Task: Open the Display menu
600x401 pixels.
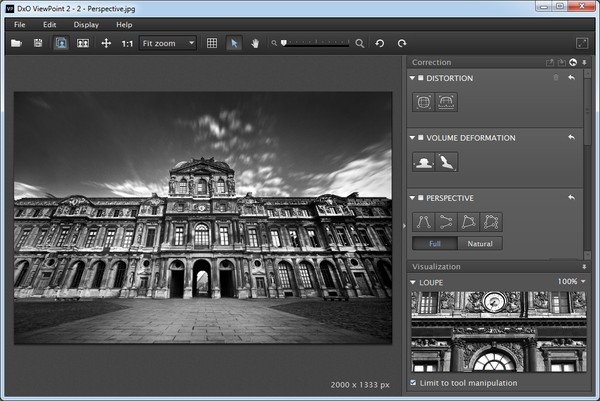Action: (86, 24)
